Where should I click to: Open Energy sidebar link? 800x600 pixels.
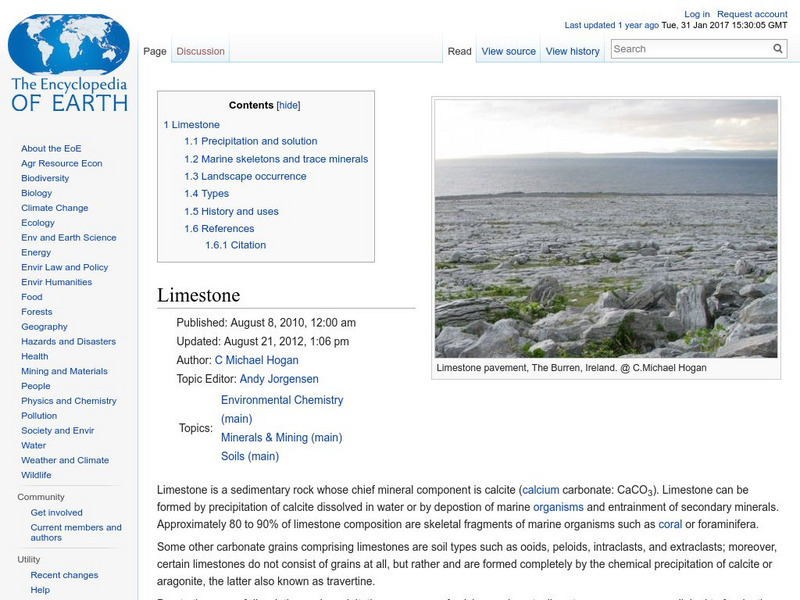[x=36, y=252]
